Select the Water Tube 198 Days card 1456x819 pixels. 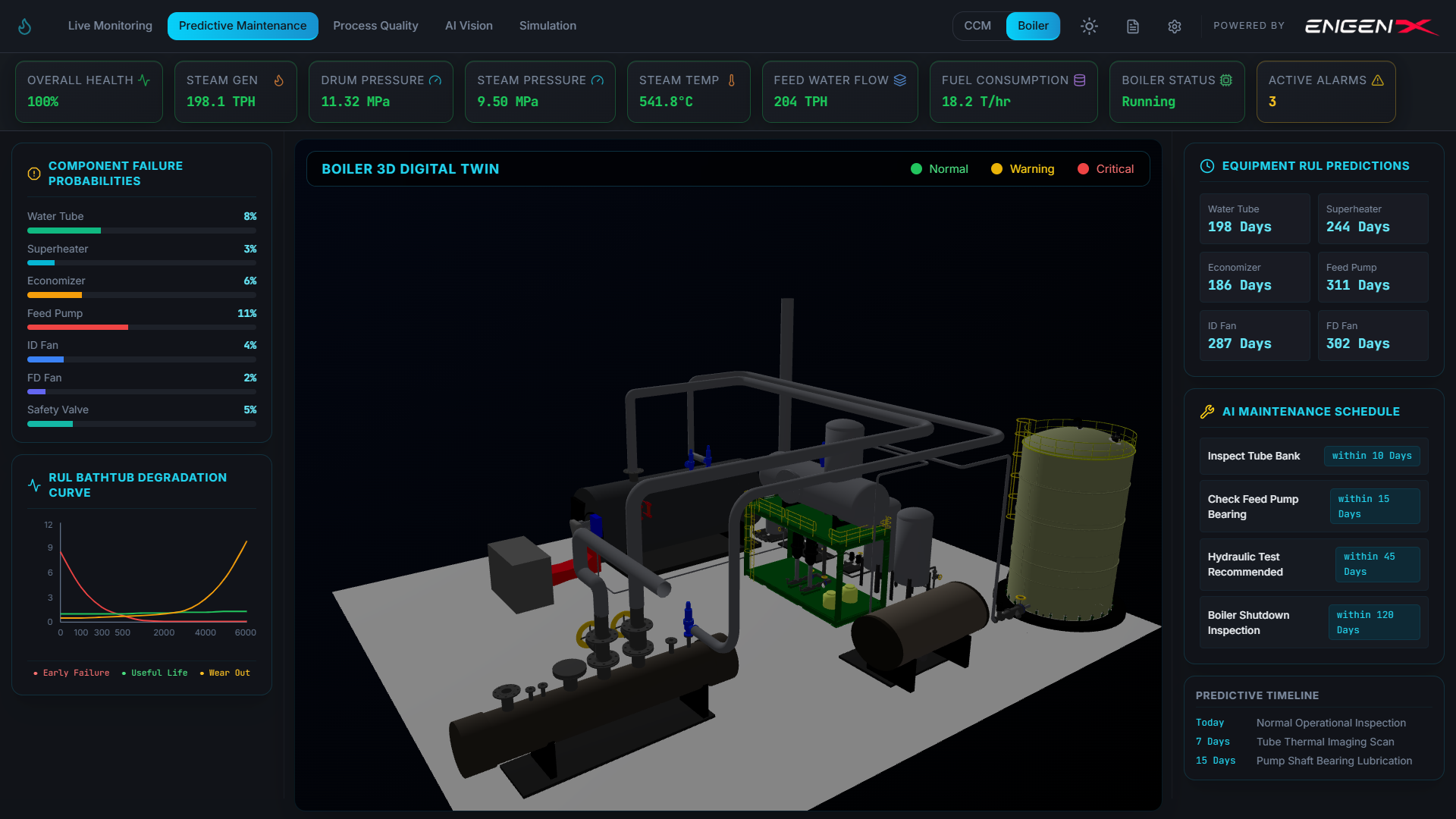[x=1254, y=219]
